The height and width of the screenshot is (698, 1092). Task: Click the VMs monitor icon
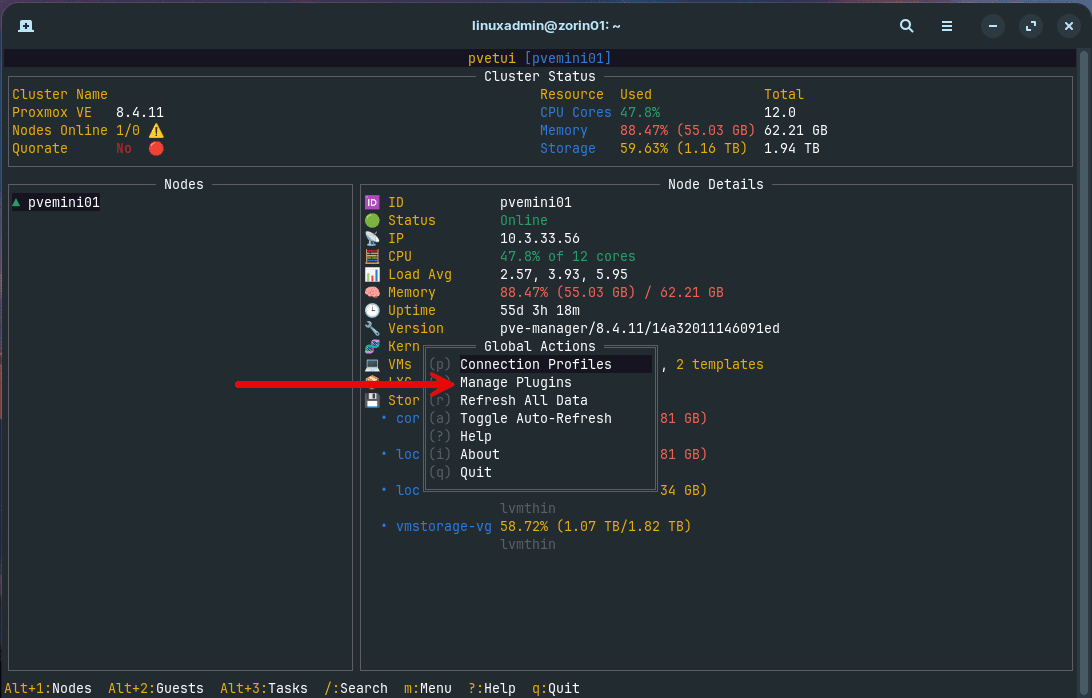click(x=373, y=364)
